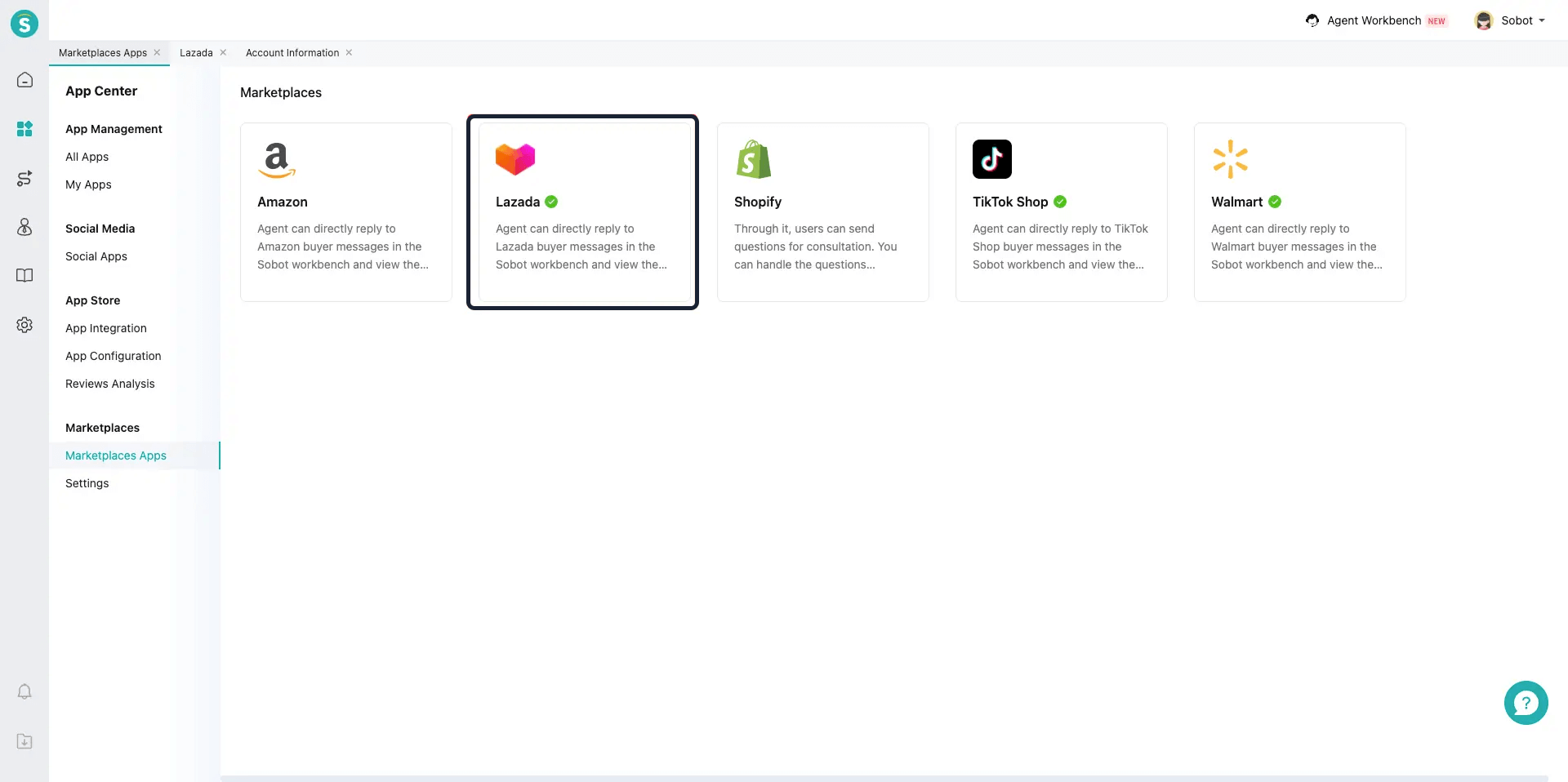
Task: Click the TikTok Shop logo
Action: tap(992, 159)
